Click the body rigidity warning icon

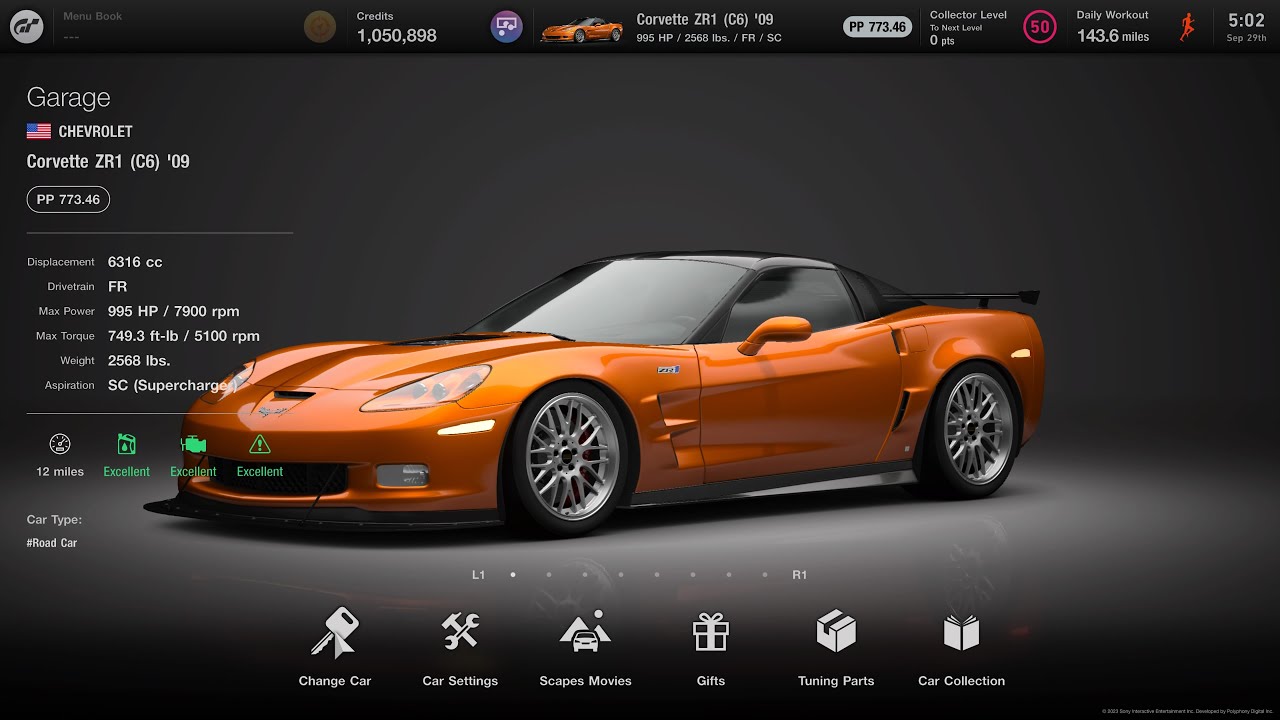(260, 444)
